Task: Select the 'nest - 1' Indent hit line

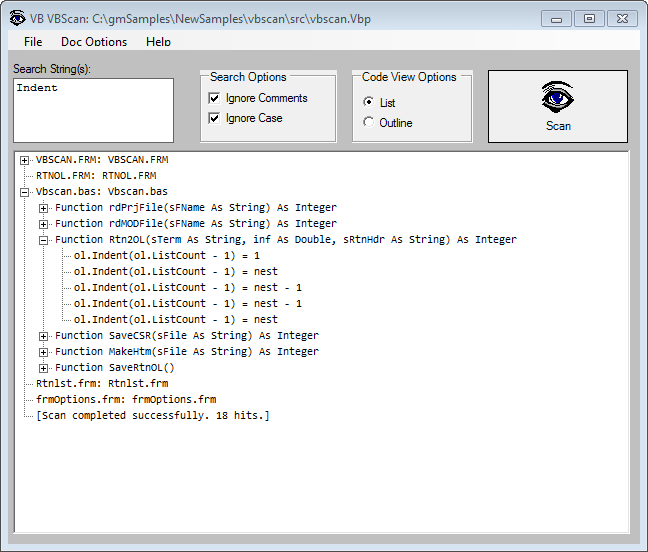Action: [x=188, y=287]
